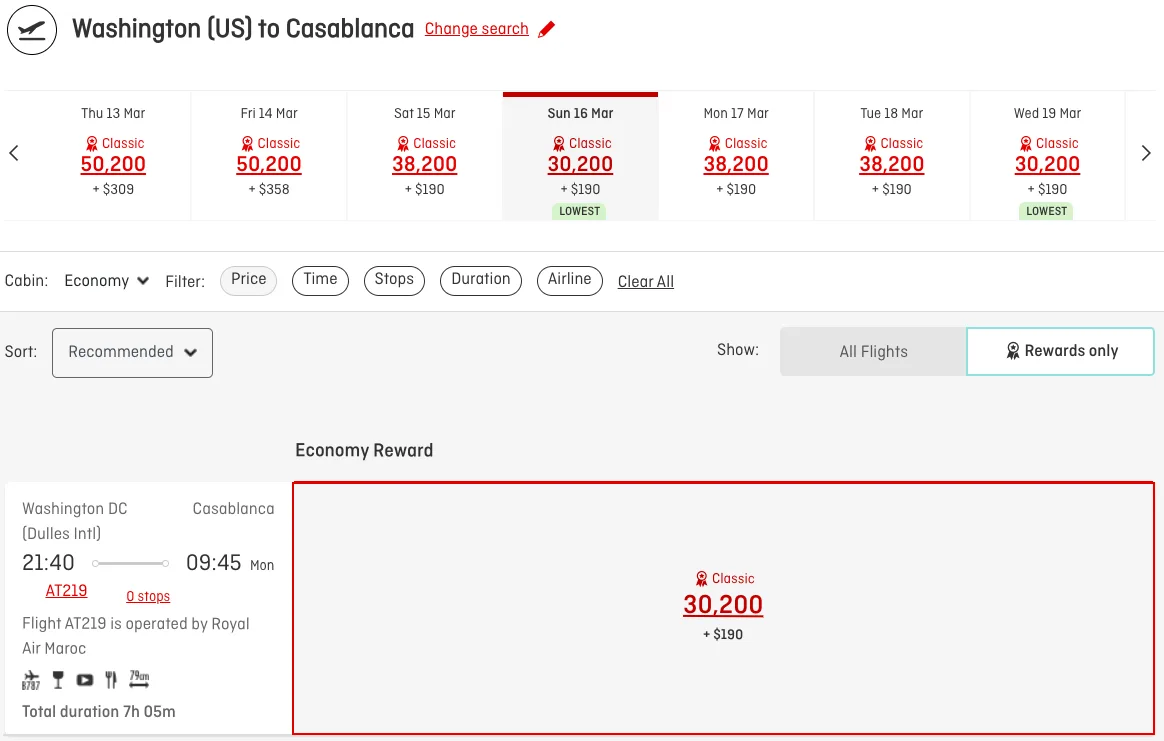Click the + $309 fee under Thu 13 Mar
Viewport: 1164px width, 741px height.
click(113, 189)
